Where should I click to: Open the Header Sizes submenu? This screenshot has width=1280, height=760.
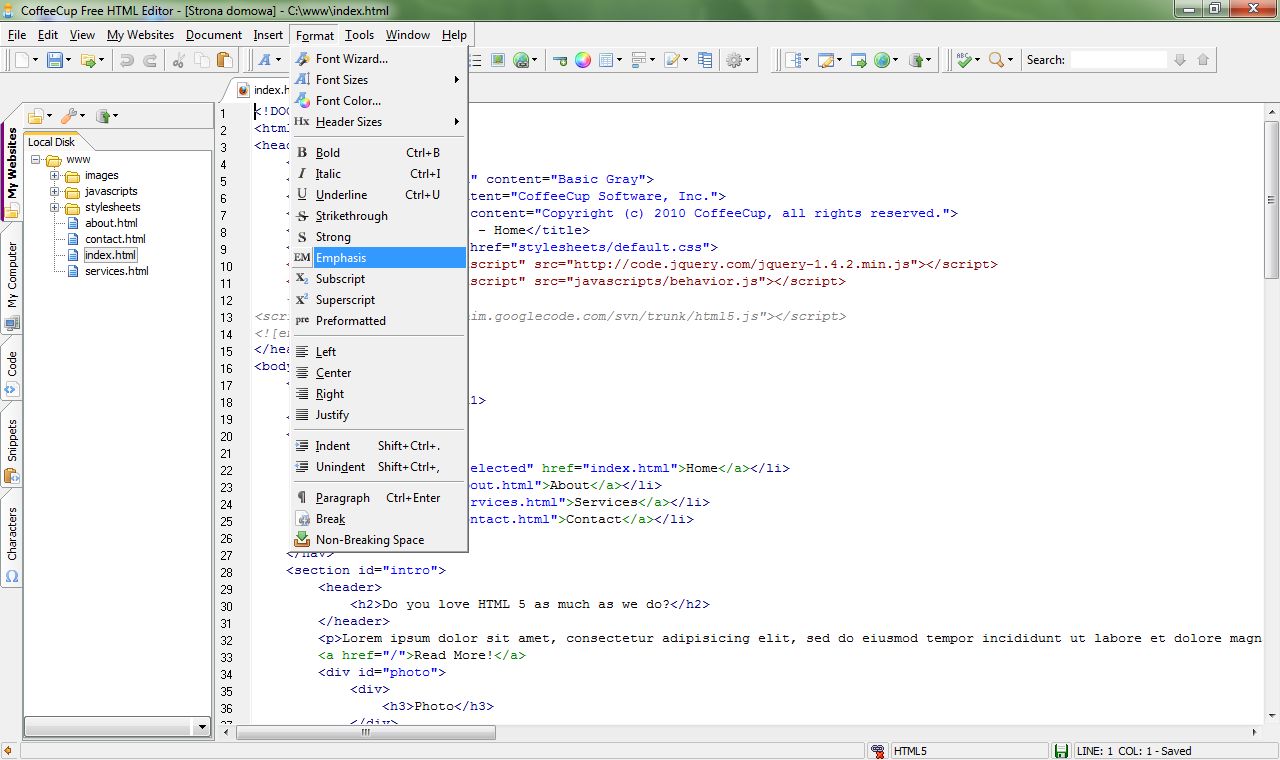coord(379,122)
